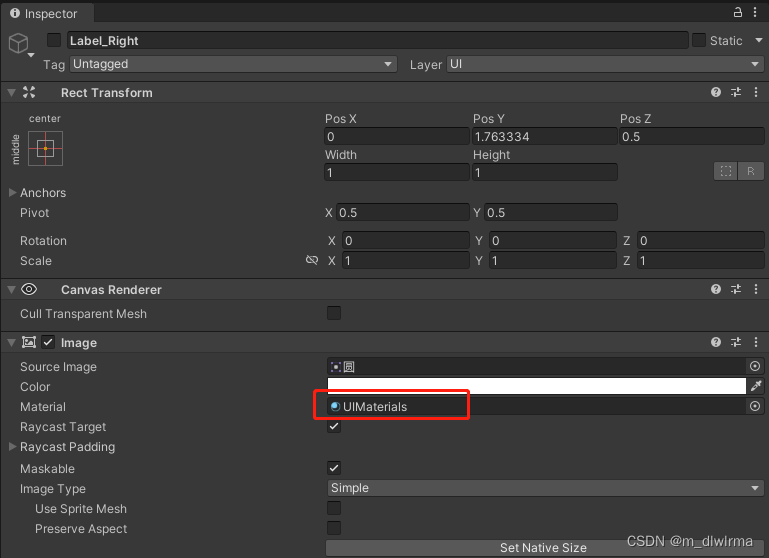The image size is (769, 558).
Task: Open the Static flags dropdown arrow
Action: 759,40
